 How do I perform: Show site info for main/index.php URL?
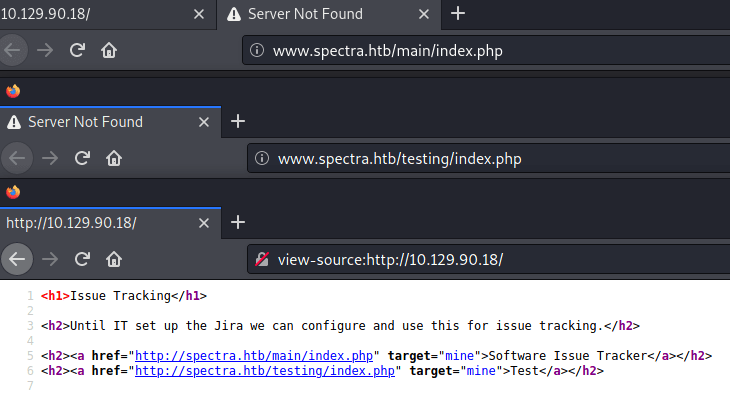tap(257, 50)
